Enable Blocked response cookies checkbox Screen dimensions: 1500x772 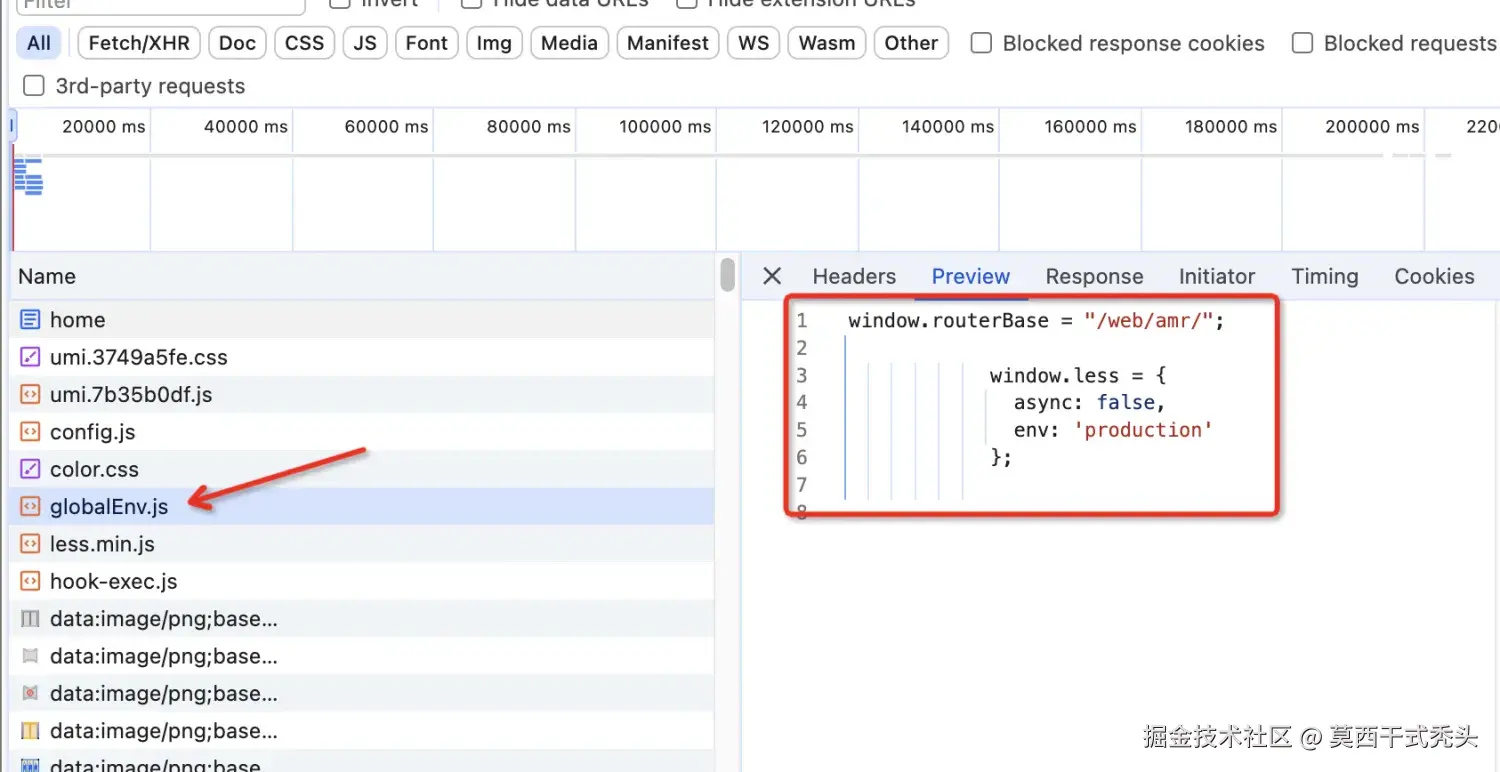982,43
